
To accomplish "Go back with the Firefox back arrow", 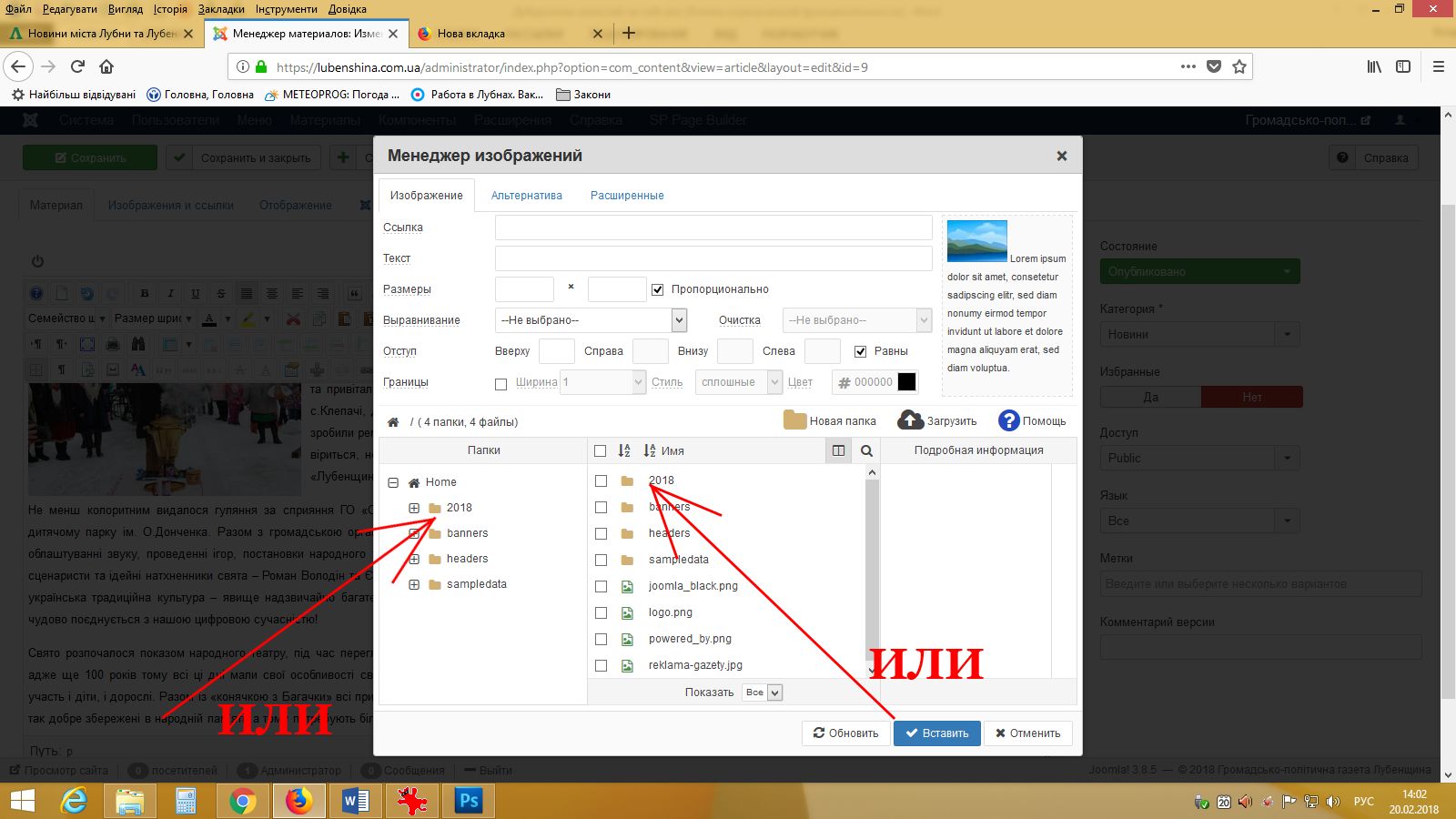I will point(18,66).
